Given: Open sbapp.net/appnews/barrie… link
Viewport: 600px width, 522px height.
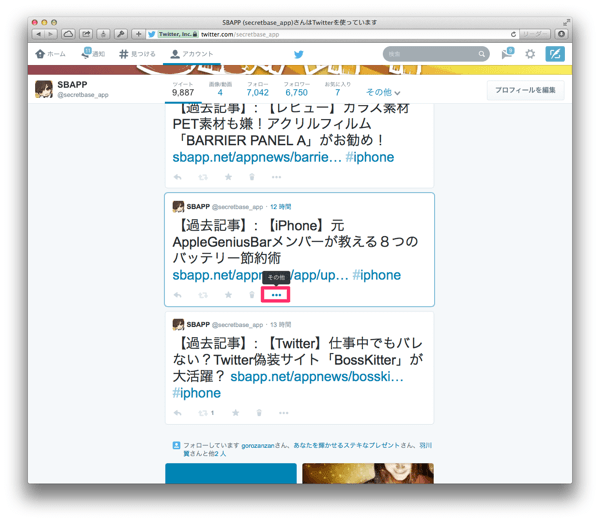Looking at the screenshot, I should coord(257,157).
